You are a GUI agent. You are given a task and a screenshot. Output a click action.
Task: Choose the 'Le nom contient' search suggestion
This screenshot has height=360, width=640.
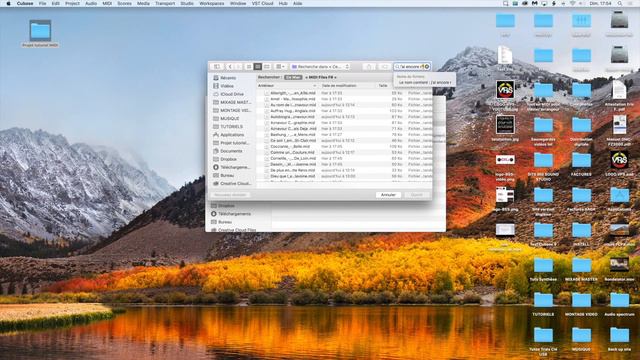click(425, 82)
